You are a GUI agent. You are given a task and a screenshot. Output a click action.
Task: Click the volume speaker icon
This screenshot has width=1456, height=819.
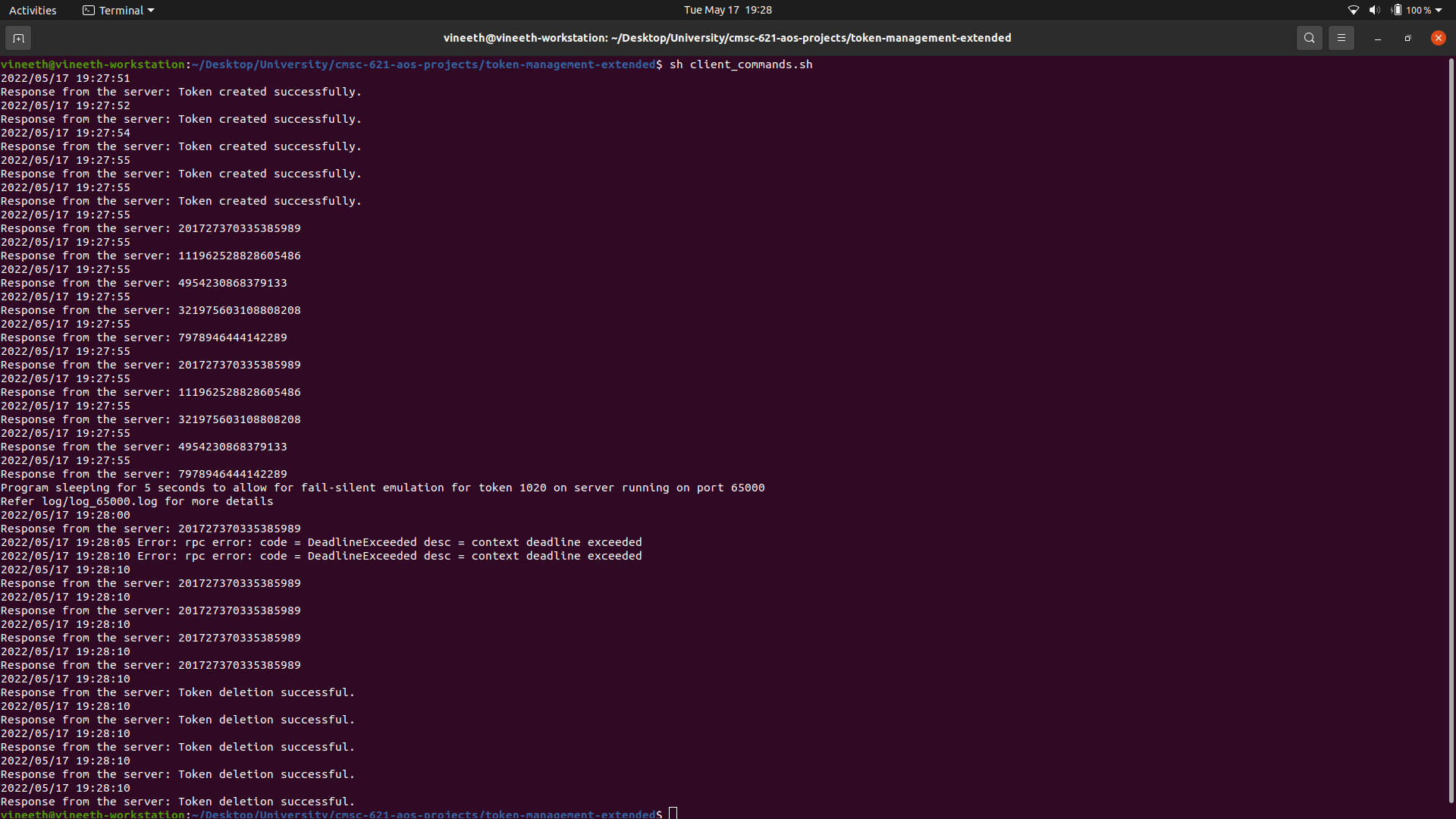pos(1375,10)
